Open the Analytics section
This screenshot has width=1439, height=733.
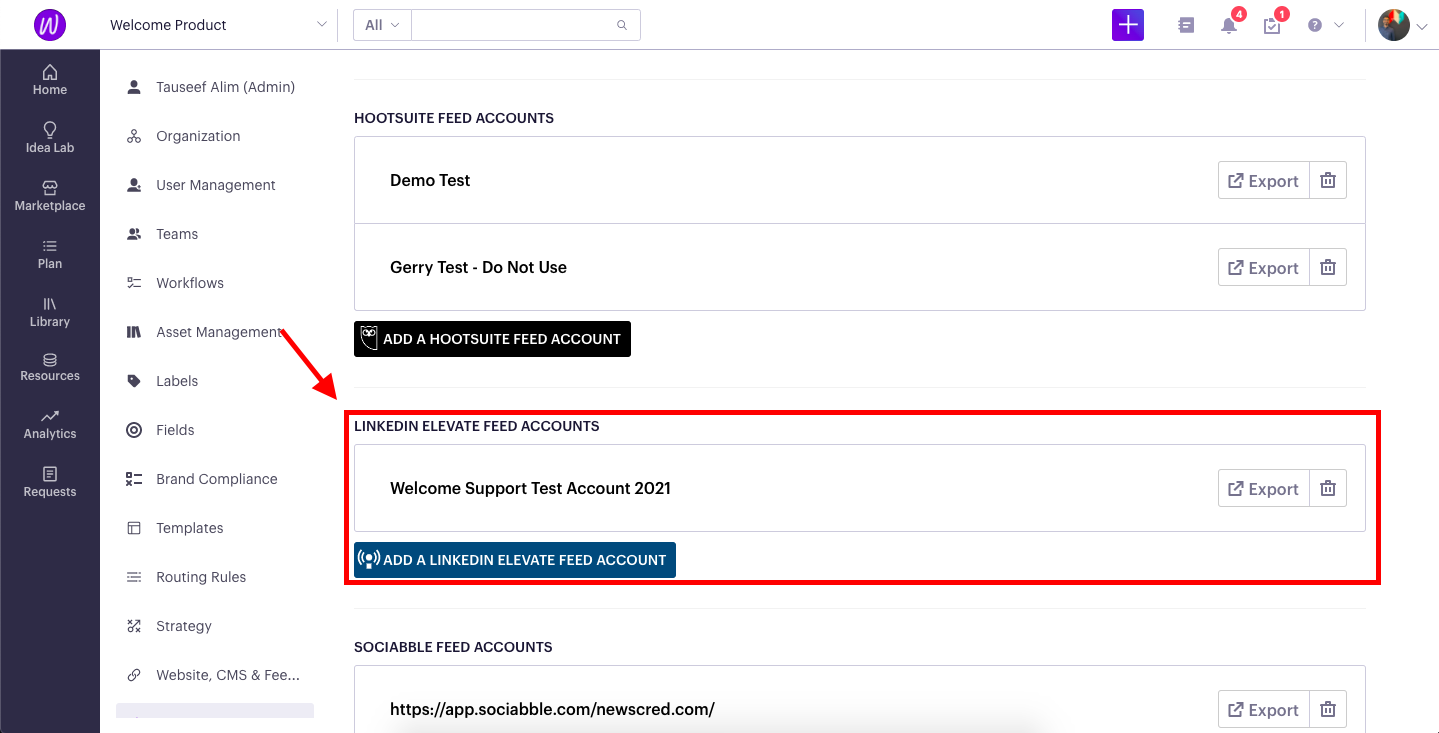50,424
